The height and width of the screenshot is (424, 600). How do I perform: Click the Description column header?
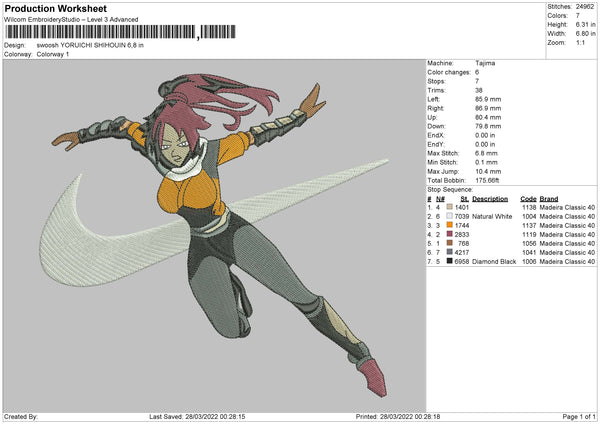492,200
